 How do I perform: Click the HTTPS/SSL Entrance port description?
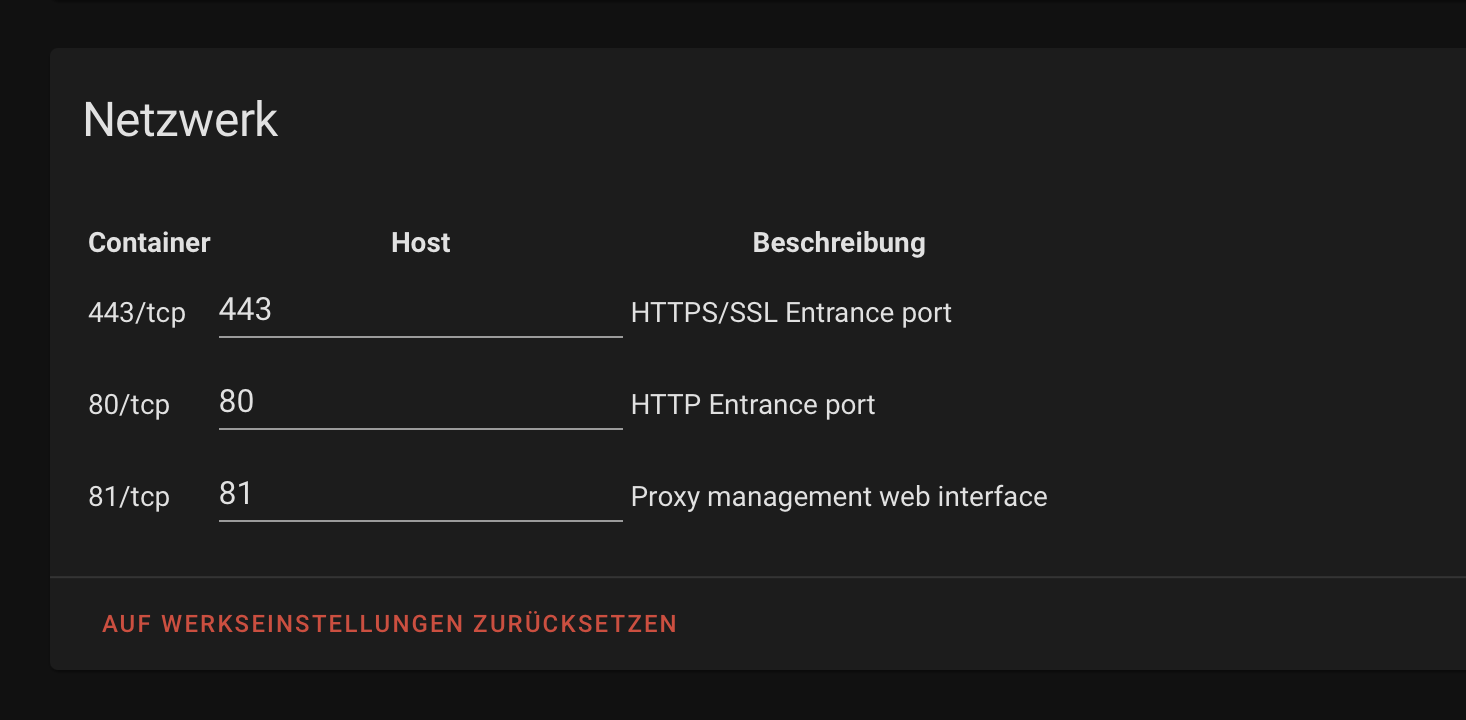790,312
